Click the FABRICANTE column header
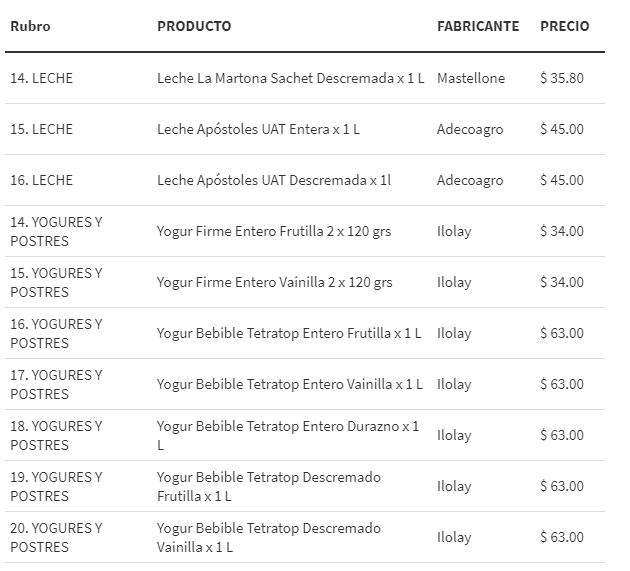 pyautogui.click(x=478, y=26)
